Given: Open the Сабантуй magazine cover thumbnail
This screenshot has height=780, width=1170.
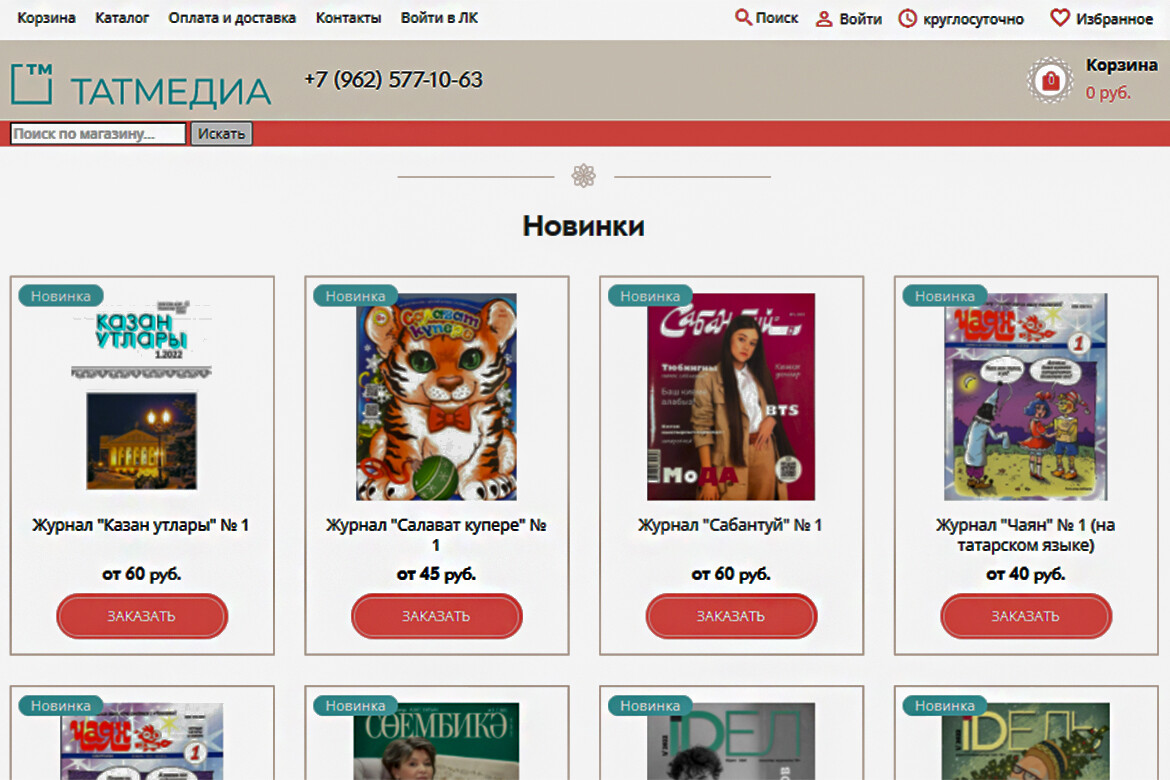Looking at the screenshot, I should point(731,396).
